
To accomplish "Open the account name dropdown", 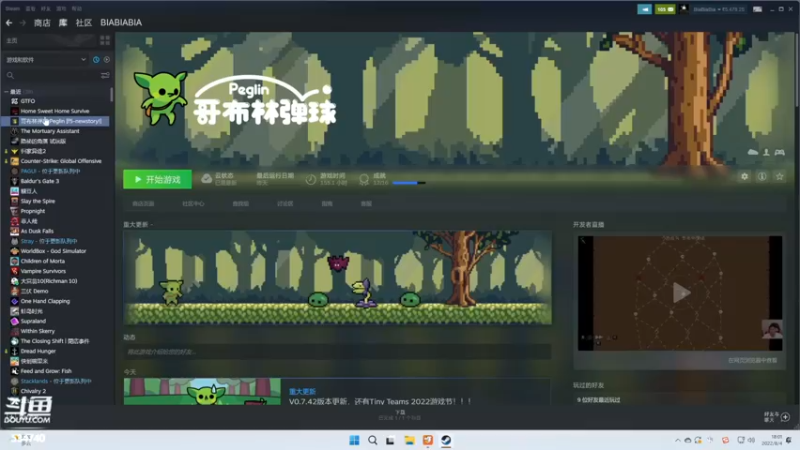I will pos(718,9).
